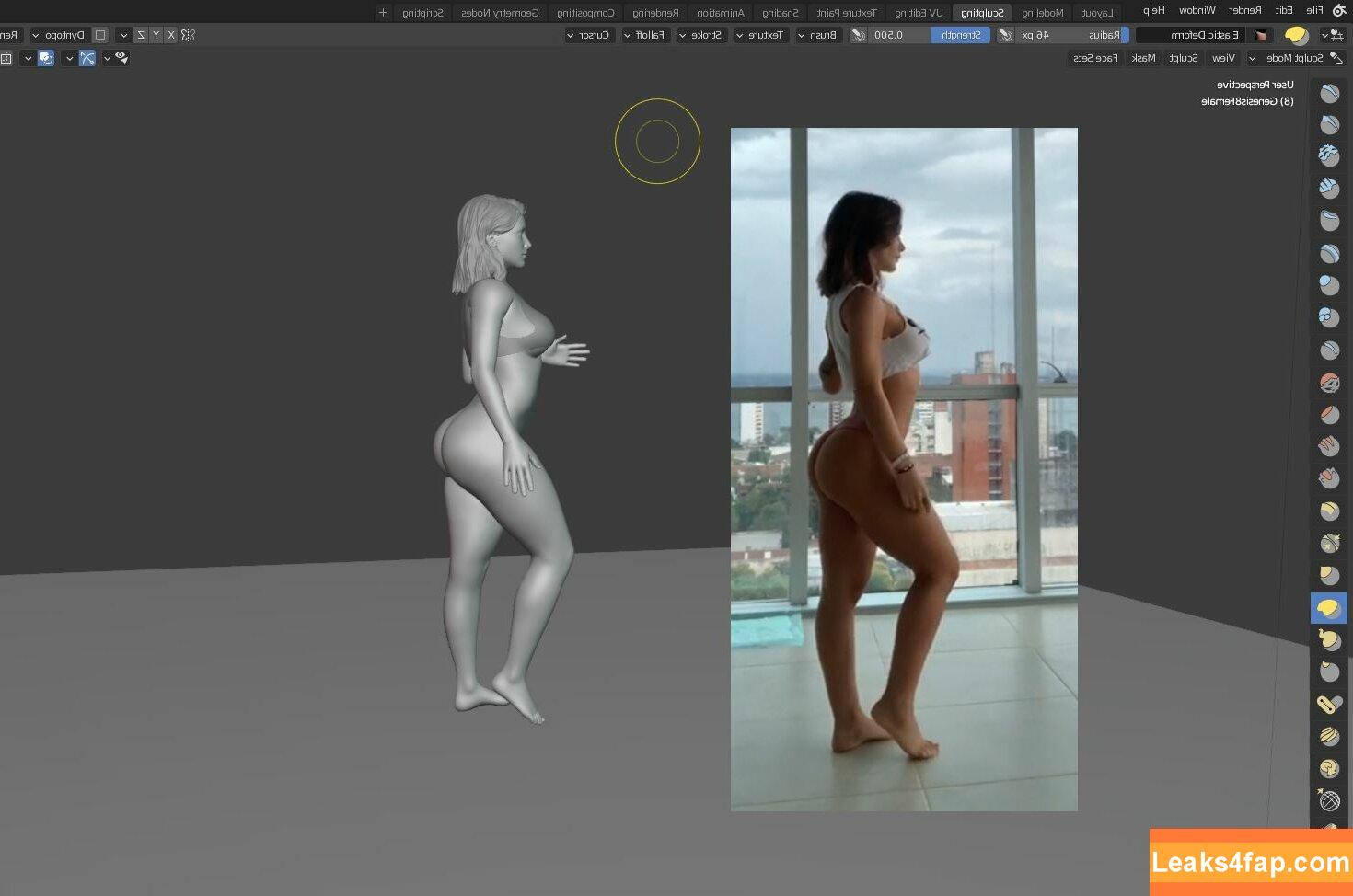This screenshot has width=1353, height=896.
Task: Select the Inflate brush tool
Action: point(1329,285)
